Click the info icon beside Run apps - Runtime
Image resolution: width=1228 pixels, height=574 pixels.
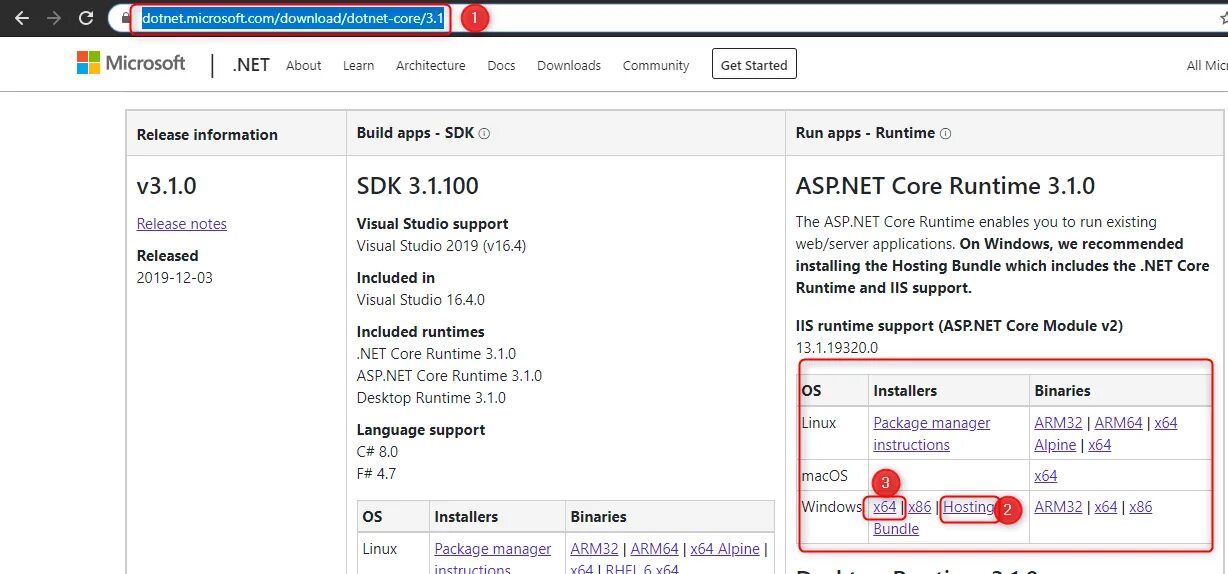tap(945, 133)
